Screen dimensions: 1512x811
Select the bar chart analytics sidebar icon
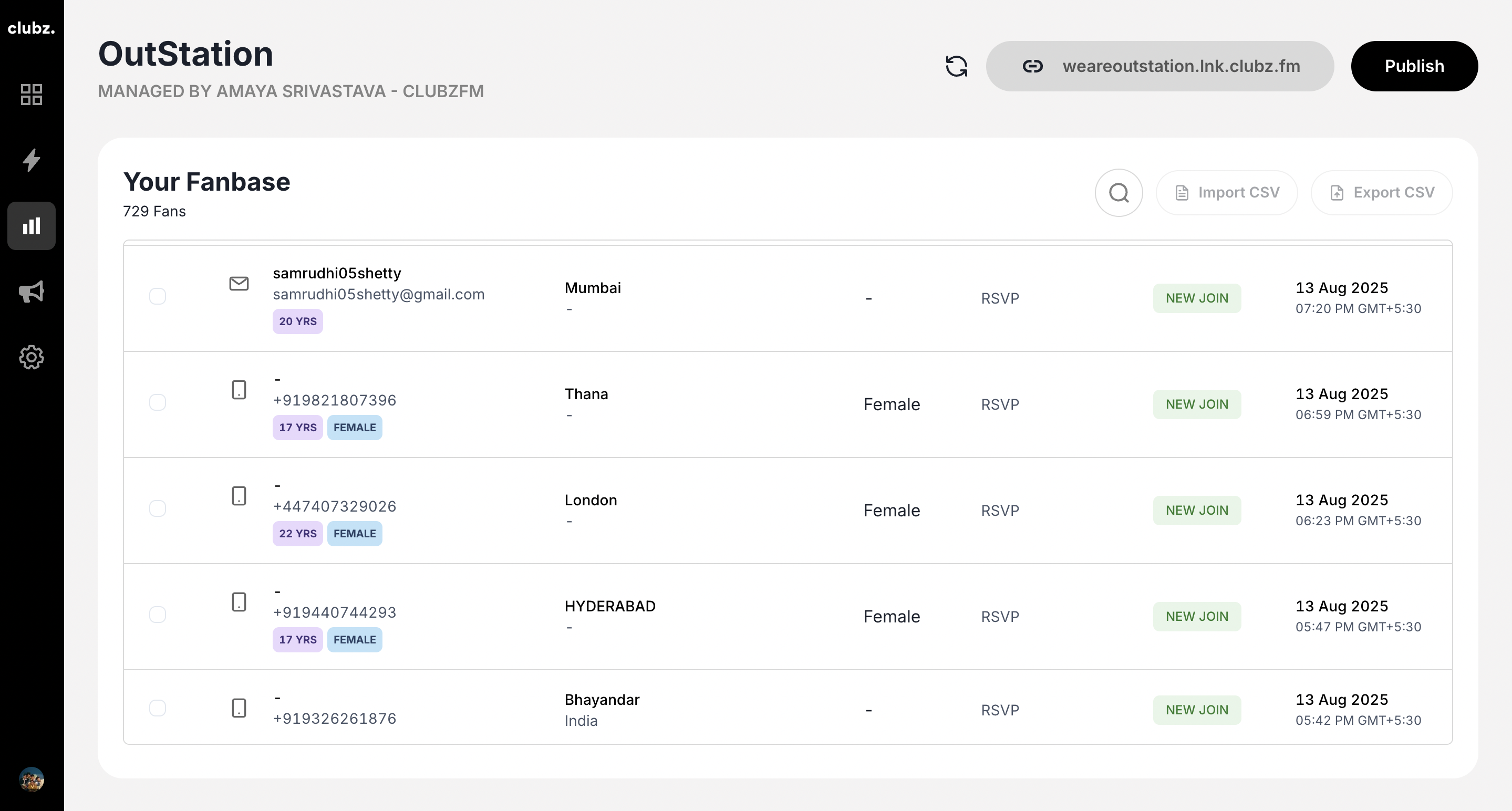tap(31, 226)
